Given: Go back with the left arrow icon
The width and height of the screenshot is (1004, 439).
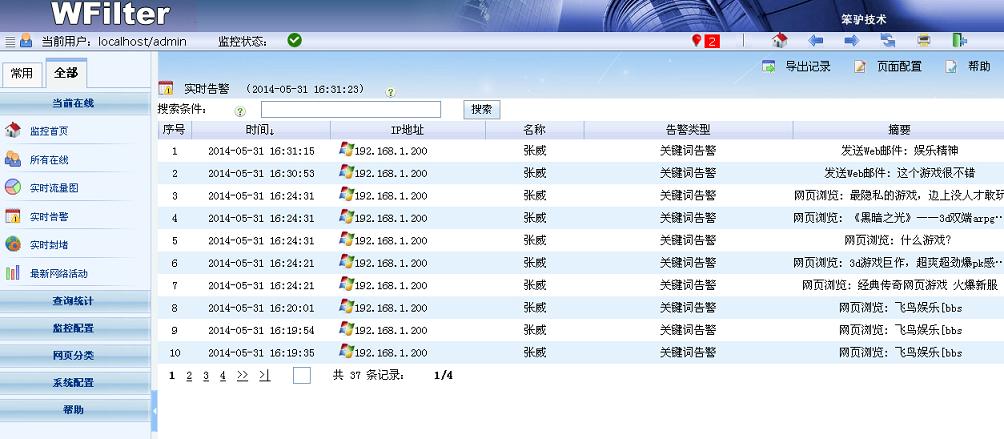Looking at the screenshot, I should 816,41.
